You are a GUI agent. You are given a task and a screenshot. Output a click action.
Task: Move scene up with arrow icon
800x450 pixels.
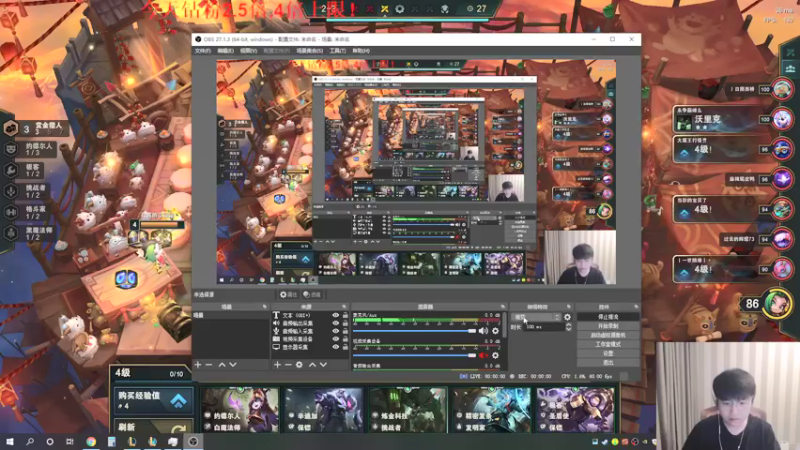[222, 365]
